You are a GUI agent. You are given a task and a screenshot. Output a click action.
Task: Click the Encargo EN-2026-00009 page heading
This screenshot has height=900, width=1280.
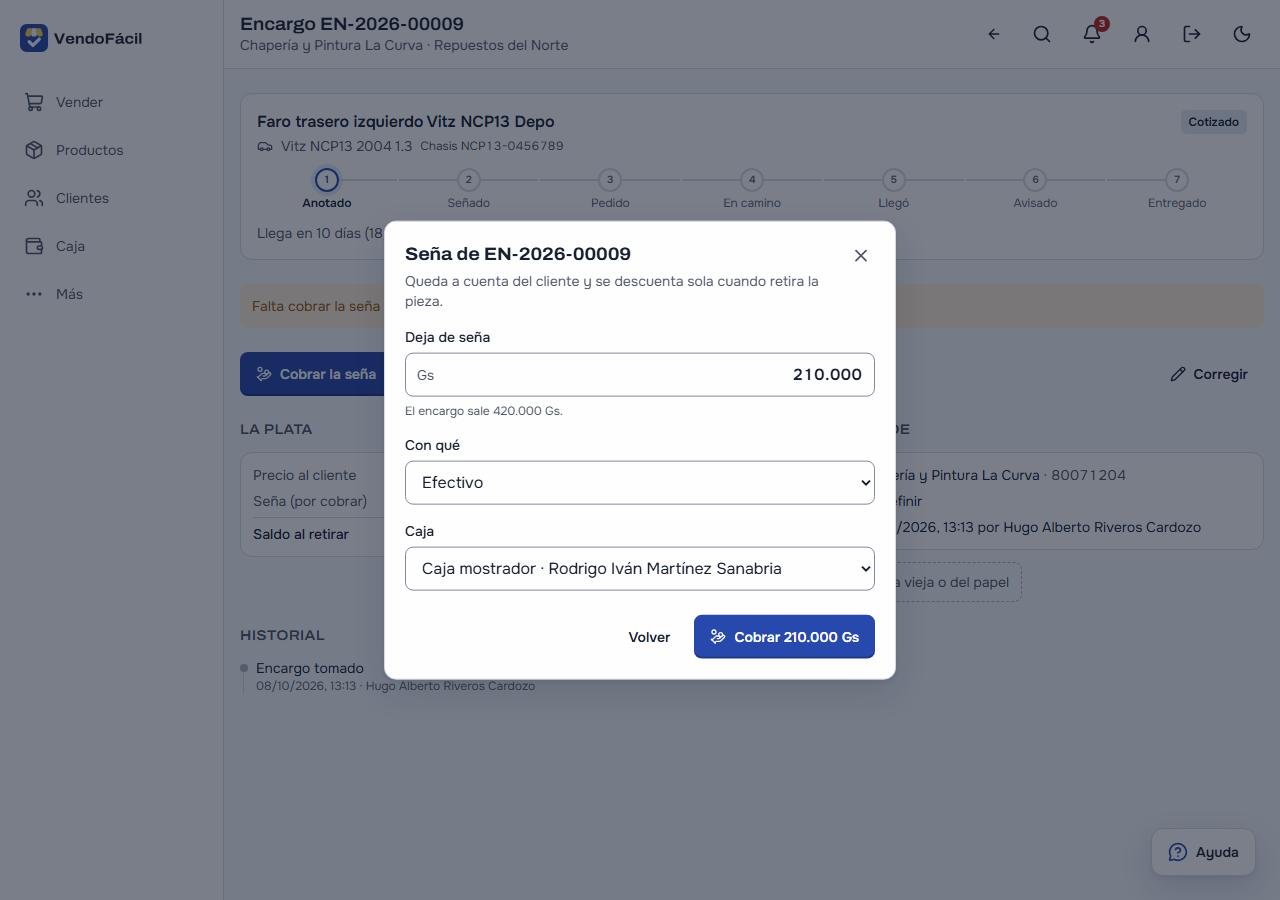[x=352, y=24]
